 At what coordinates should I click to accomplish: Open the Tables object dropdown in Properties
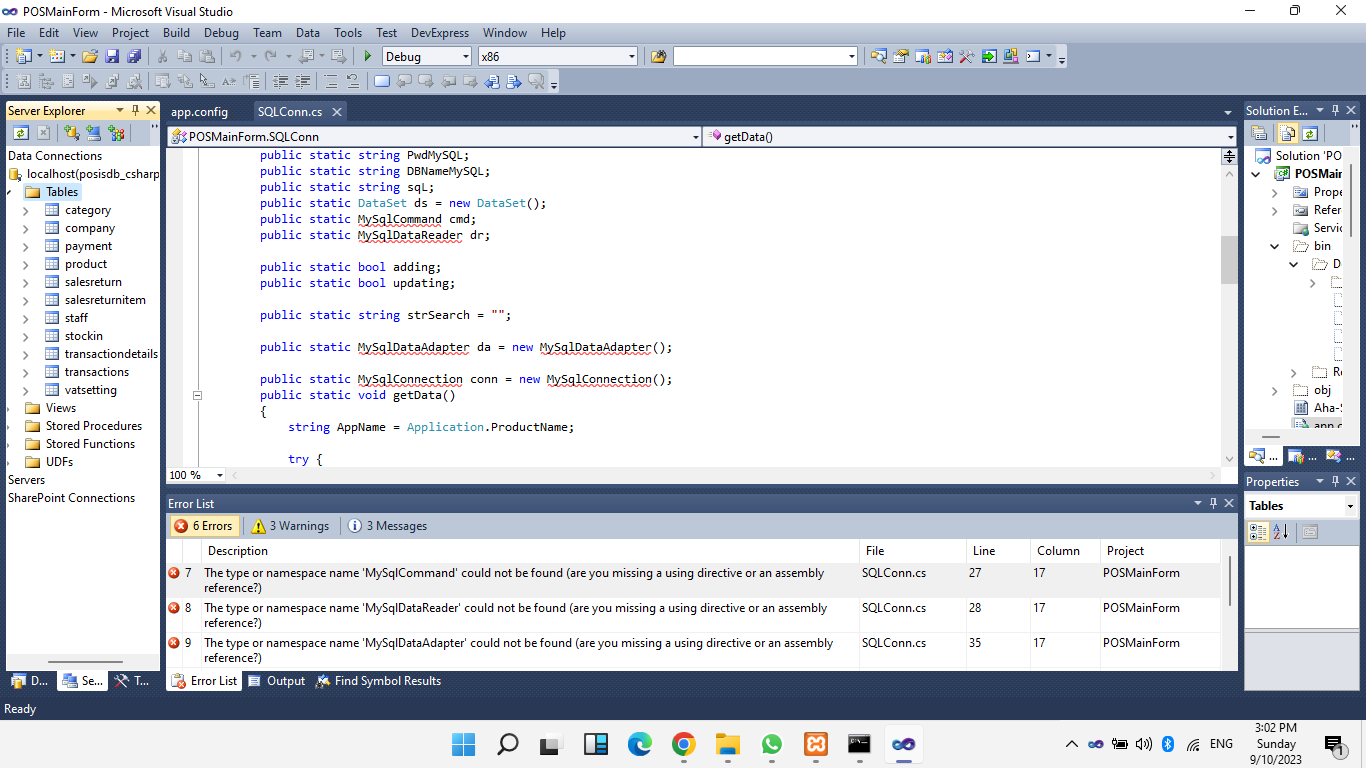(1349, 506)
